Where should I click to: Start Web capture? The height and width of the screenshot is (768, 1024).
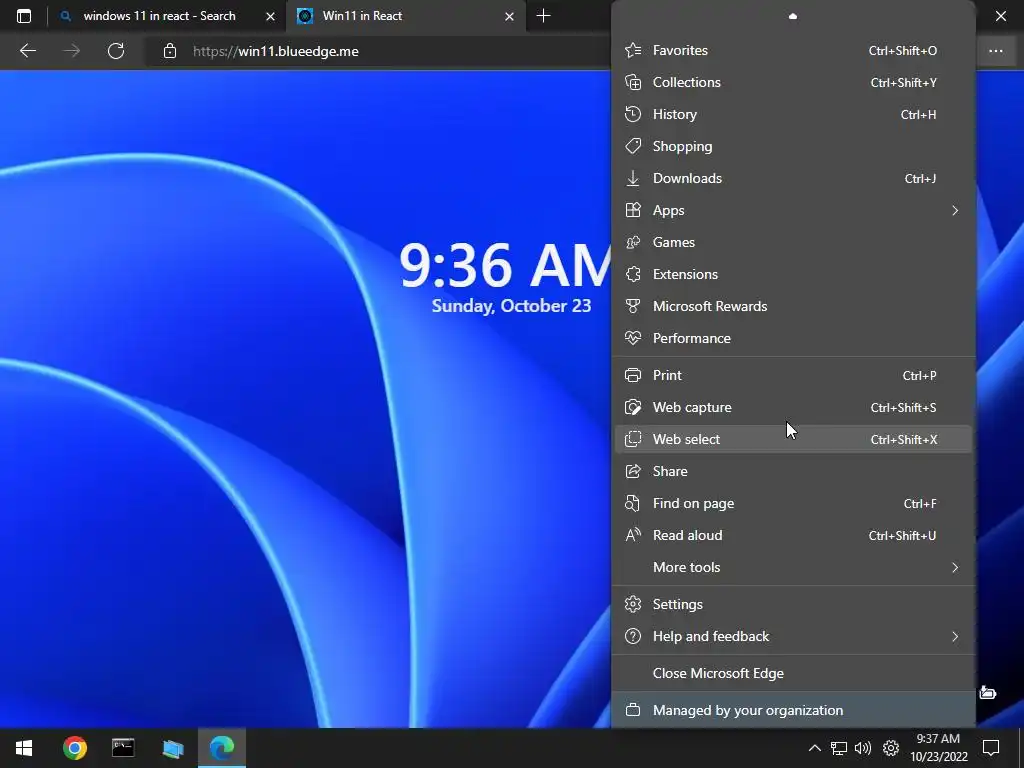[x=793, y=408]
